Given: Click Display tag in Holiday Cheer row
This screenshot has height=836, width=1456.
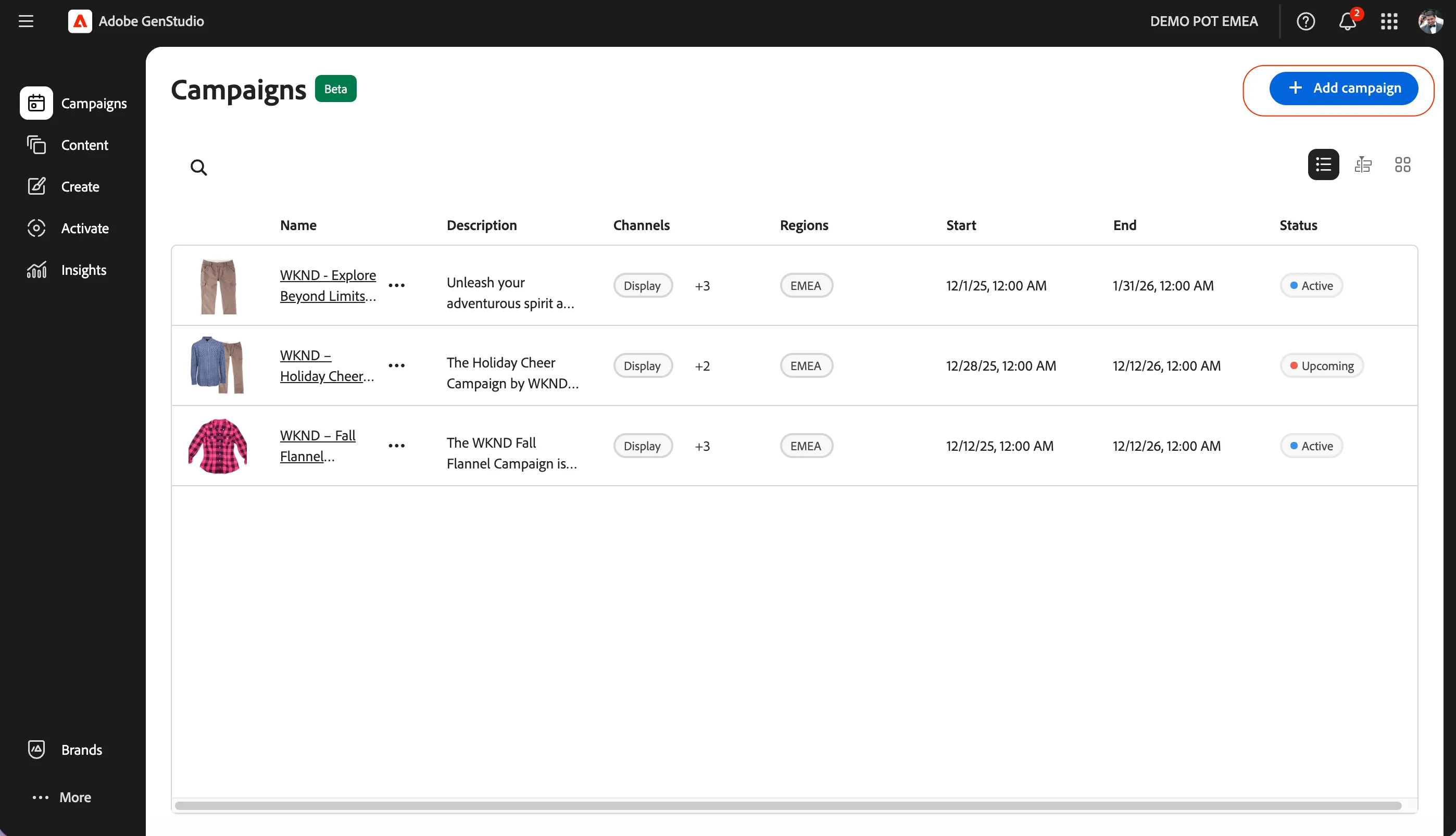Looking at the screenshot, I should pos(643,366).
